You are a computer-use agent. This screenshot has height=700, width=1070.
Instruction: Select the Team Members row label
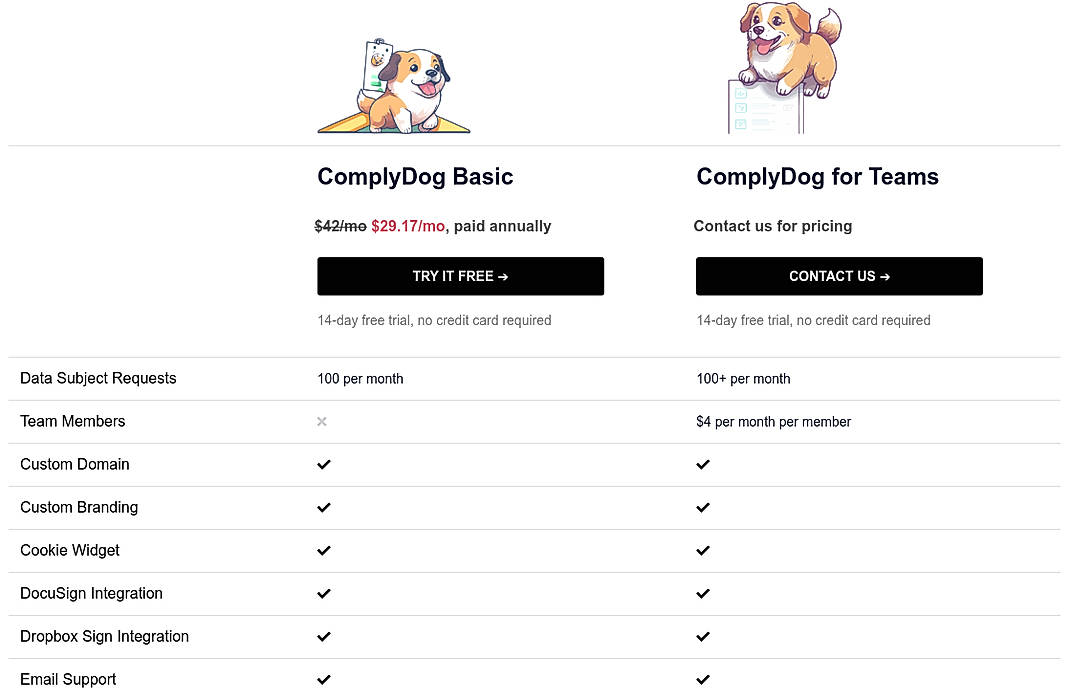(72, 421)
